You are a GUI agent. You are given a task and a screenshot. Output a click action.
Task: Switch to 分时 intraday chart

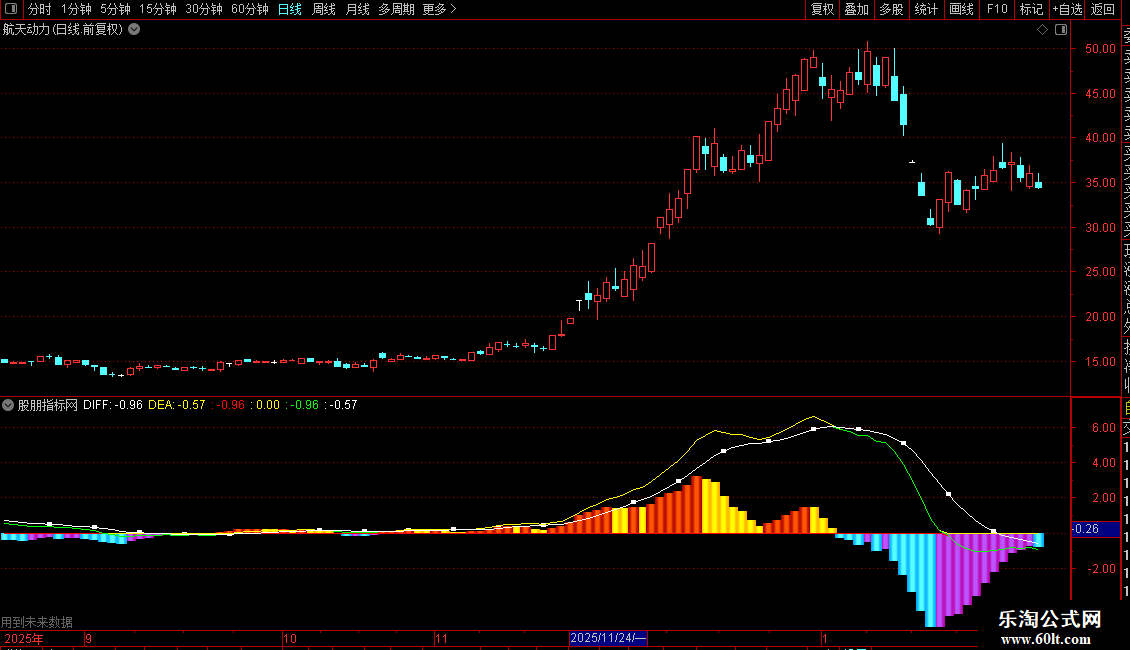click(x=40, y=9)
